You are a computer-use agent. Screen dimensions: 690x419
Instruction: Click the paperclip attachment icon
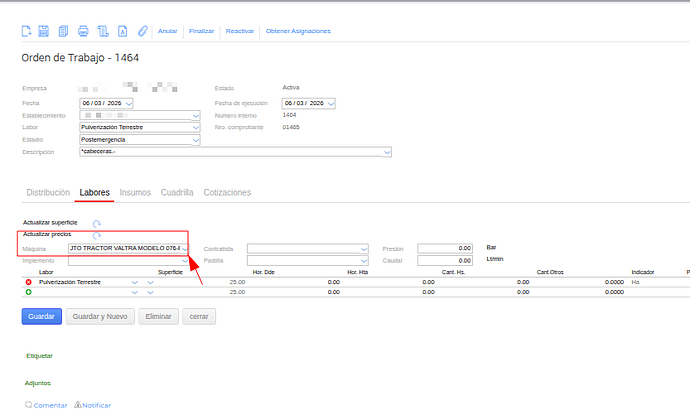[x=142, y=31]
